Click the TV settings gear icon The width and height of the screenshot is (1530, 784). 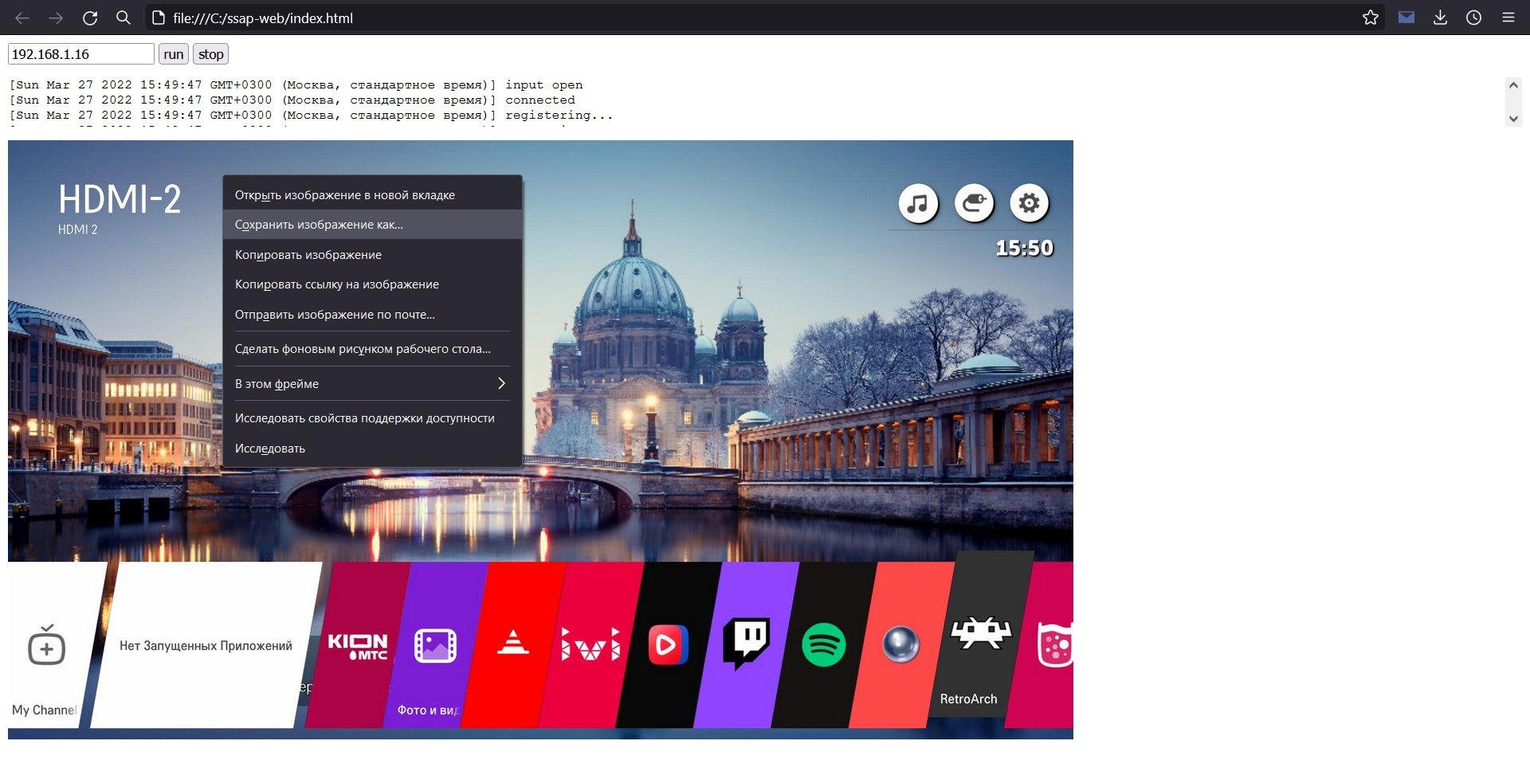pos(1029,203)
